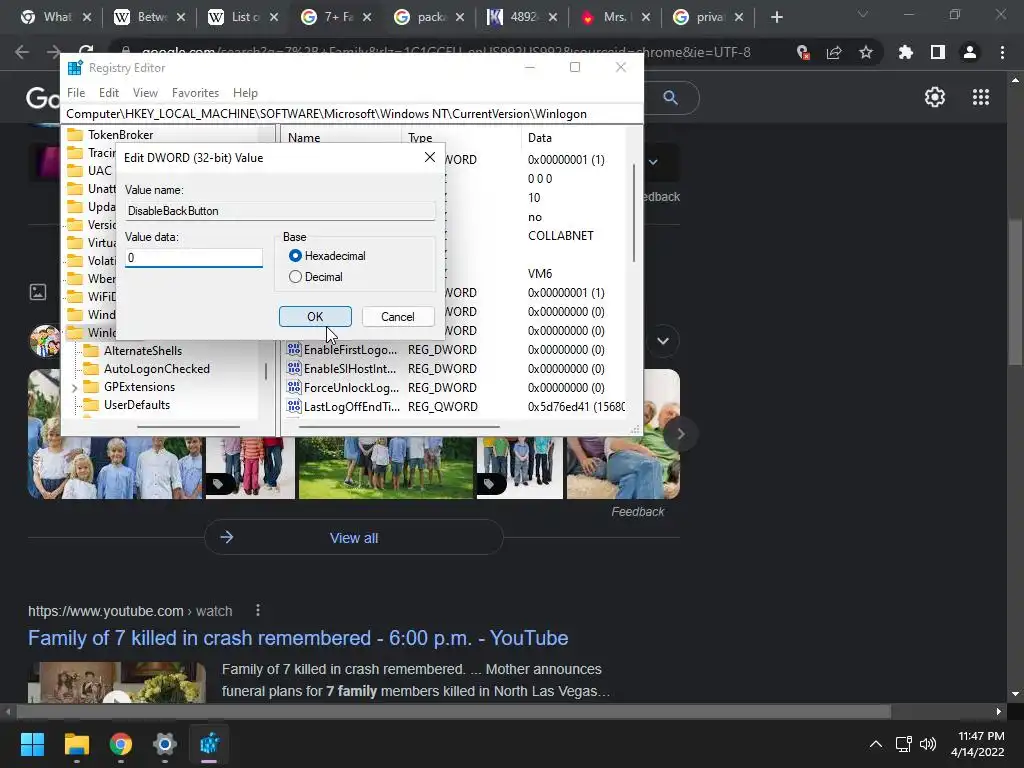Go back in Chrome

click(x=22, y=52)
